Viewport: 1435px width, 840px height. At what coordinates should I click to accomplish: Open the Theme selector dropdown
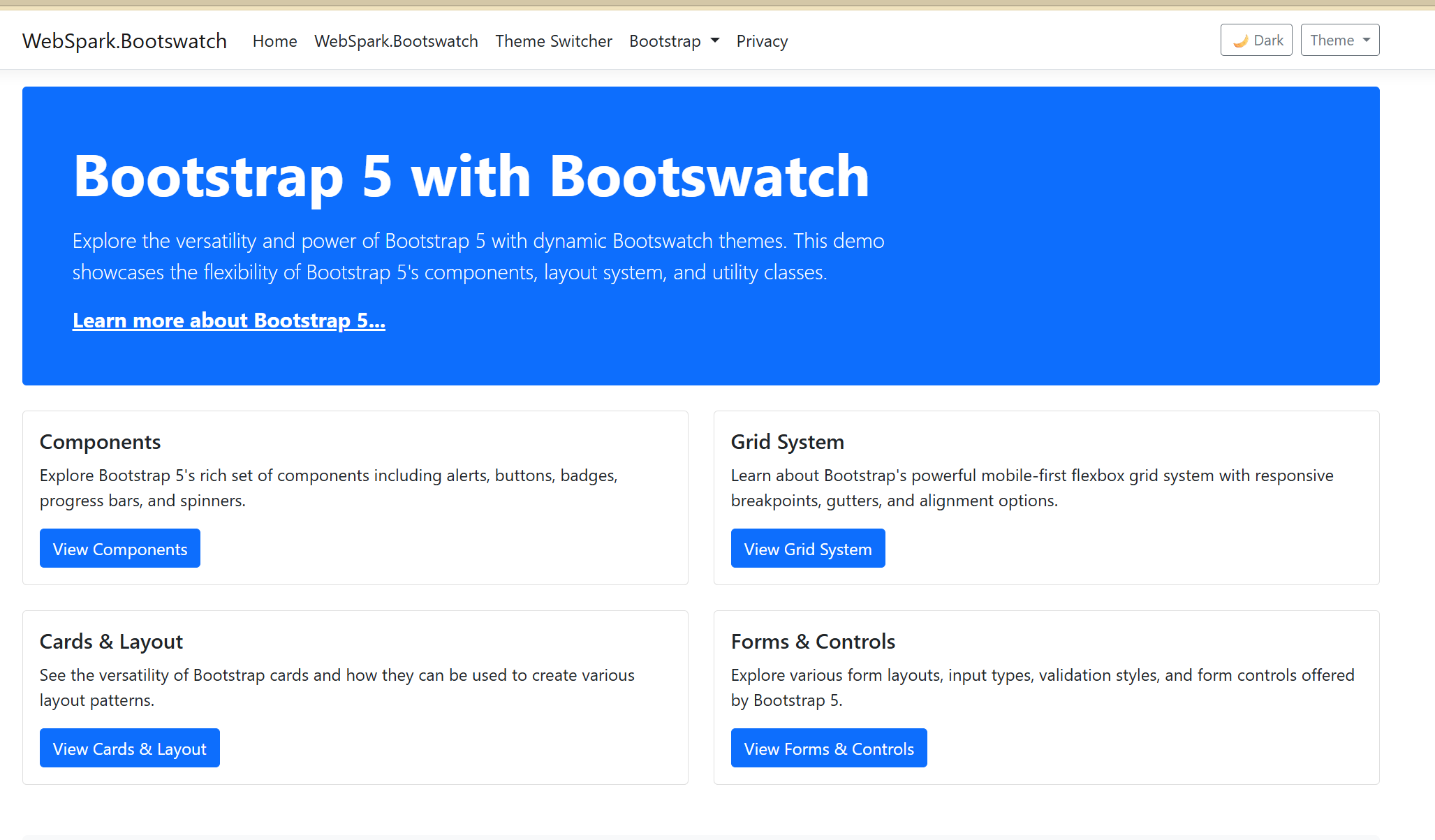(1339, 40)
